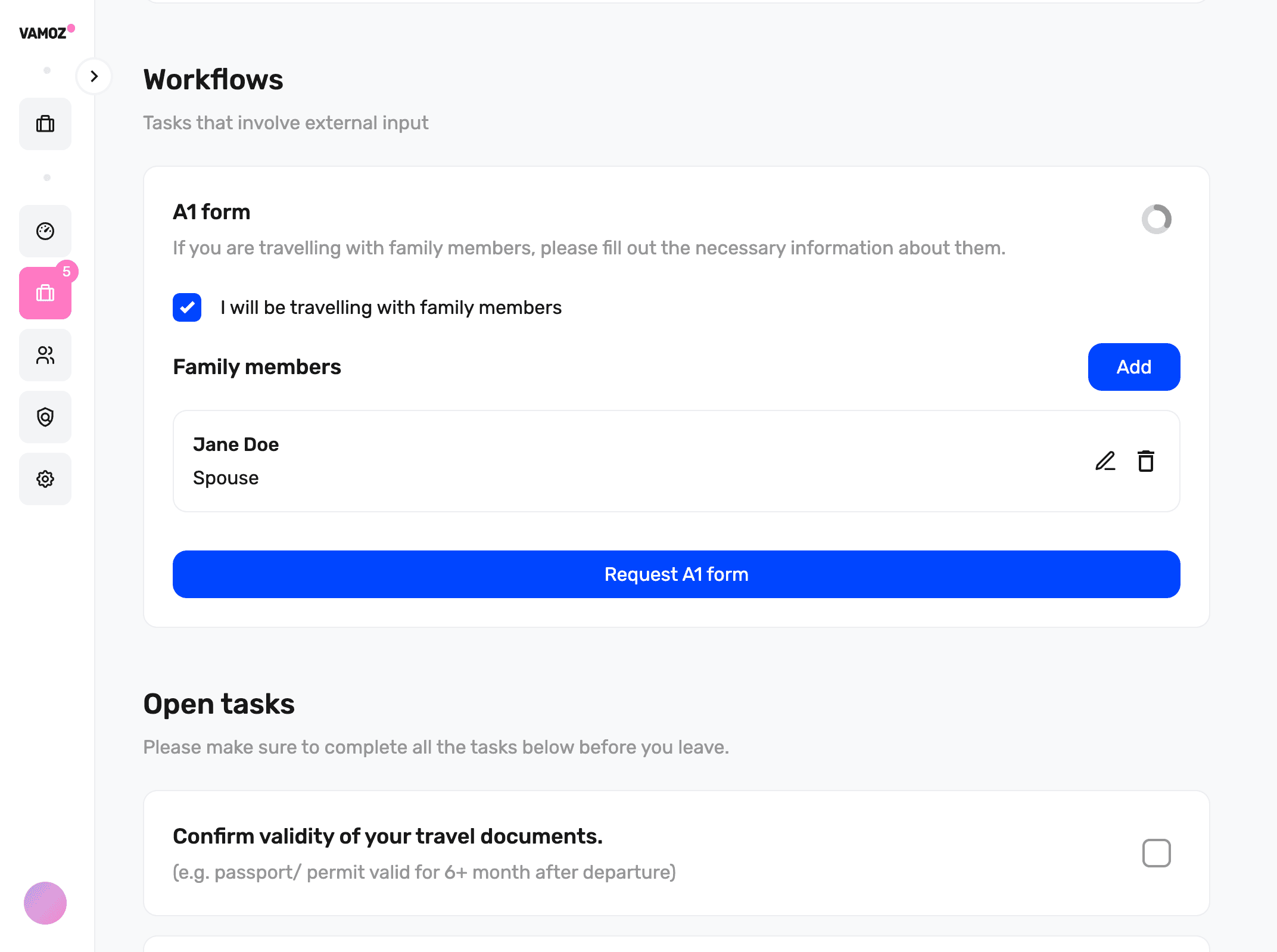The height and width of the screenshot is (952, 1277).
Task: Edit Jane Doe using the pencil icon
Action: (1105, 461)
